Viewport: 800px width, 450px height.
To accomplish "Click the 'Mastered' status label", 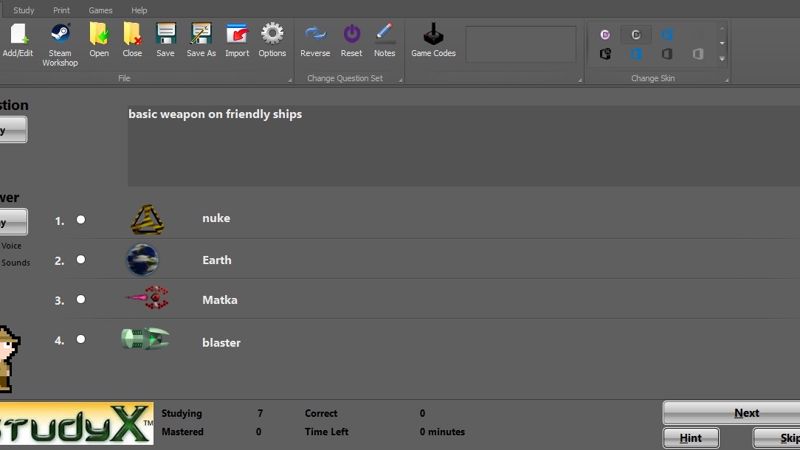I will (182, 432).
